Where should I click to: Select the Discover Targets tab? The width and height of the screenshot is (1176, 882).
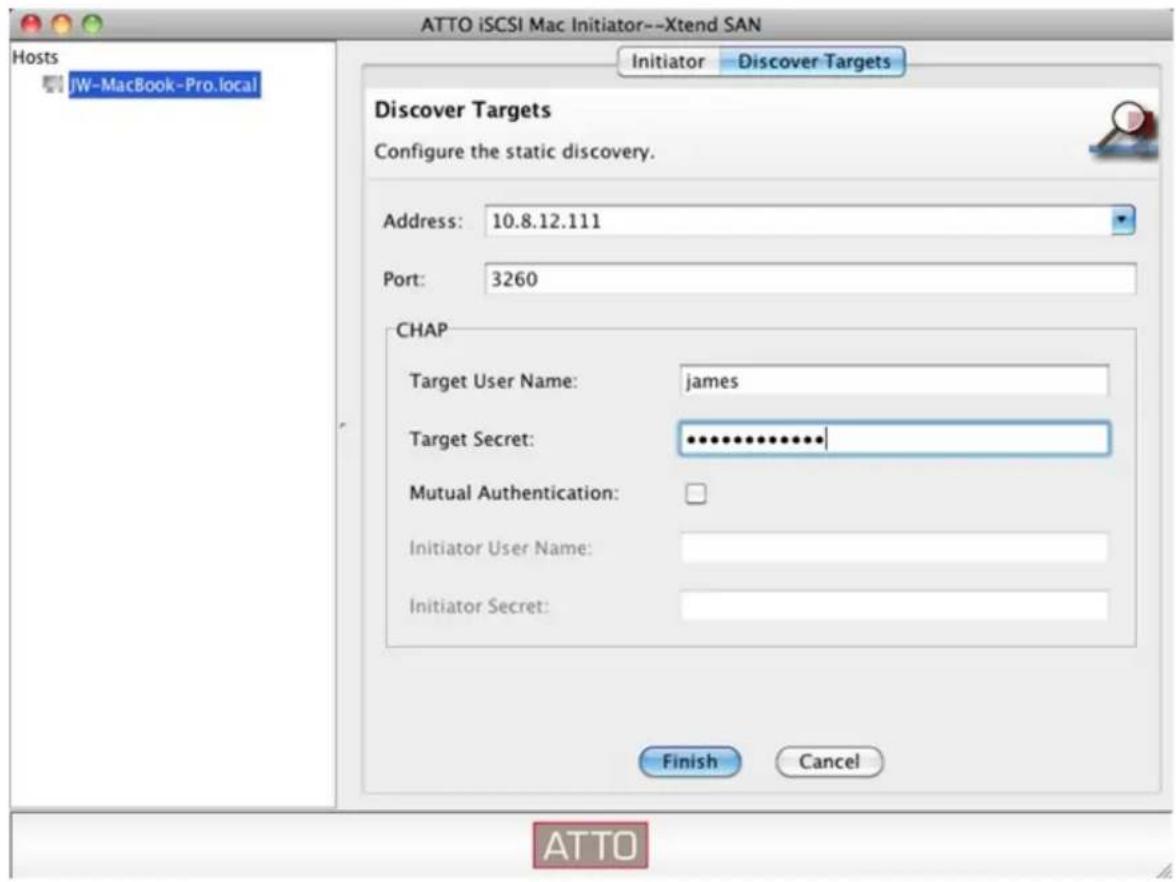pos(813,62)
